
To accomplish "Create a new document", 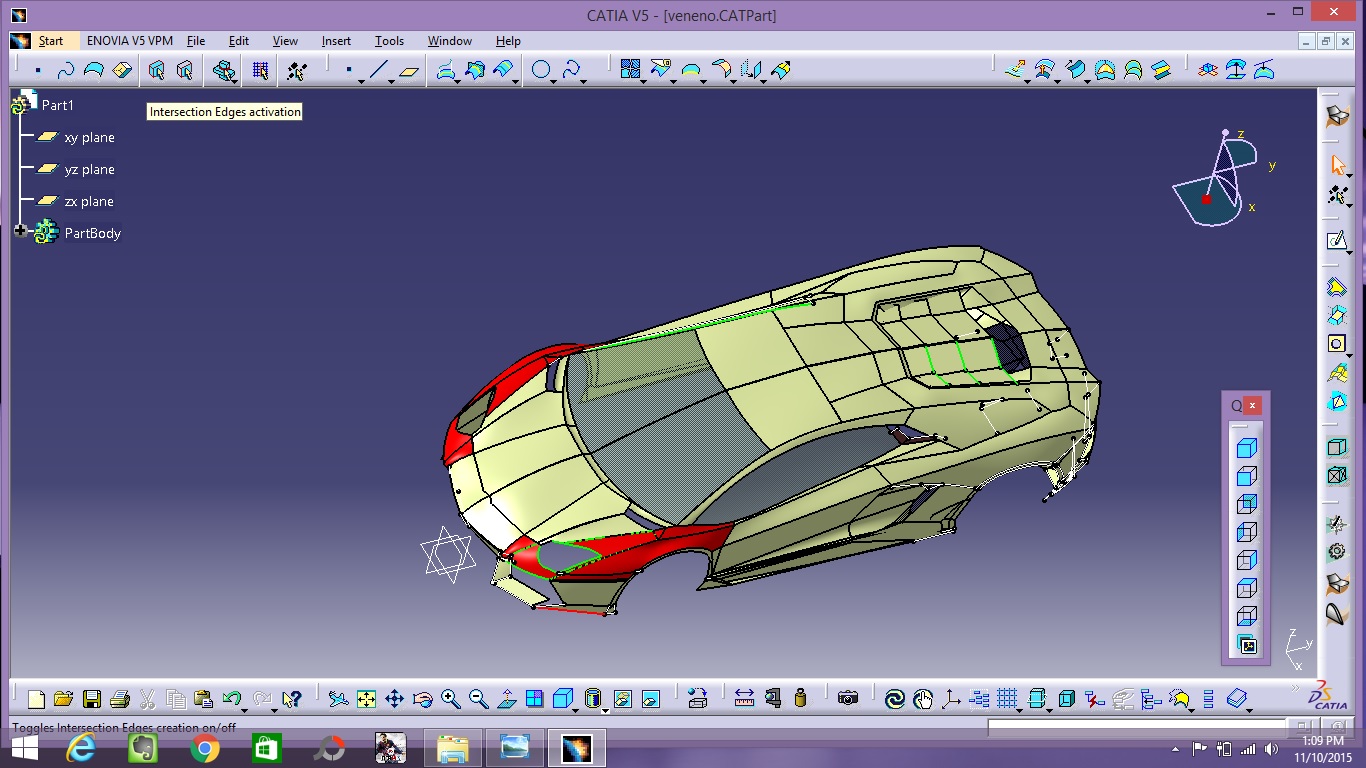I will 37,699.
